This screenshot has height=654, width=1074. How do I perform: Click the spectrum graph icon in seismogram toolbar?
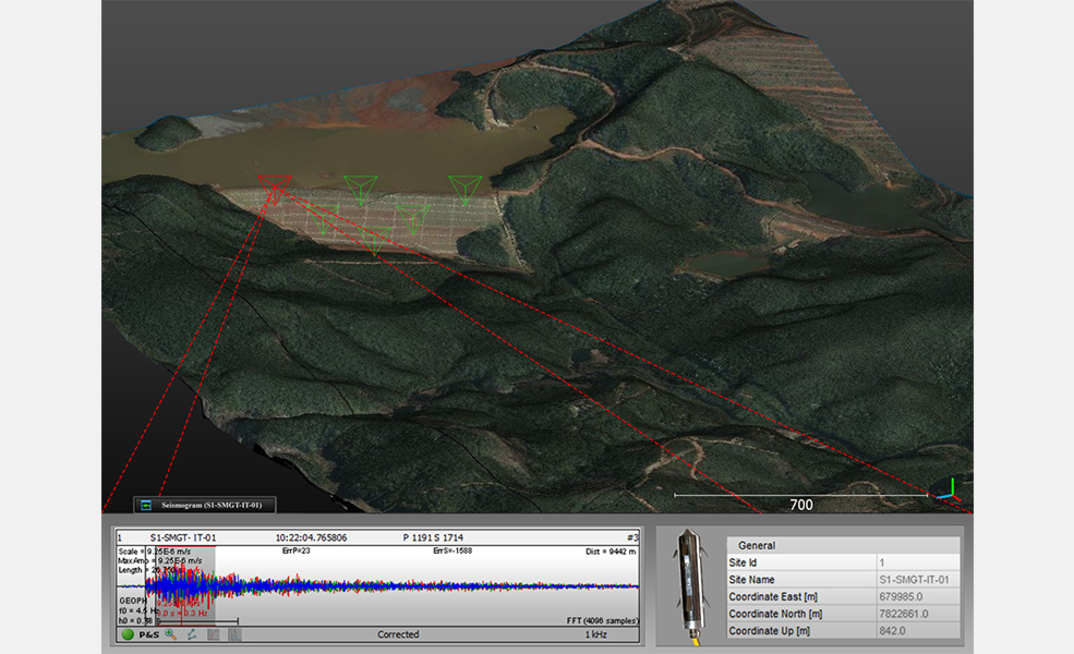click(x=213, y=634)
